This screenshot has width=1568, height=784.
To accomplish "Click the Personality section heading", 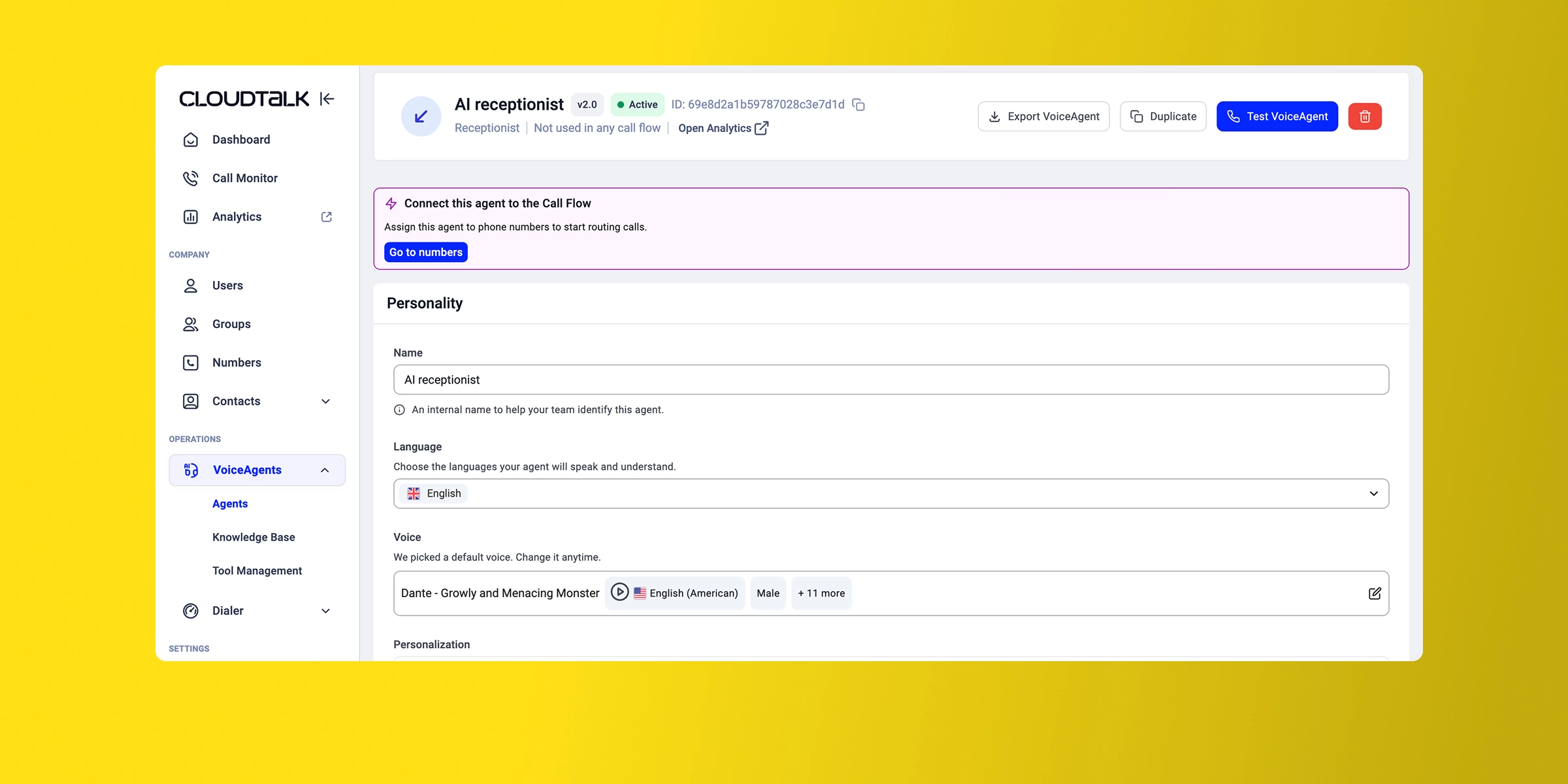I will [425, 303].
